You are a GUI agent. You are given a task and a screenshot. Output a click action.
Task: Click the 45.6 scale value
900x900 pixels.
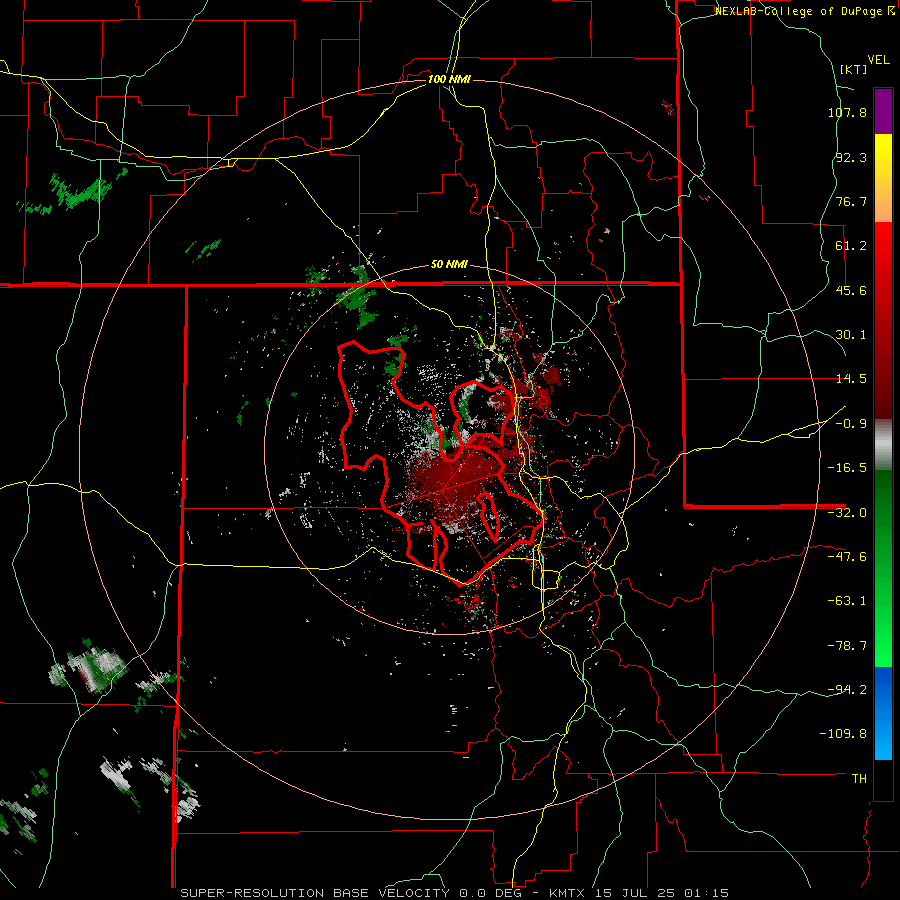pos(851,290)
